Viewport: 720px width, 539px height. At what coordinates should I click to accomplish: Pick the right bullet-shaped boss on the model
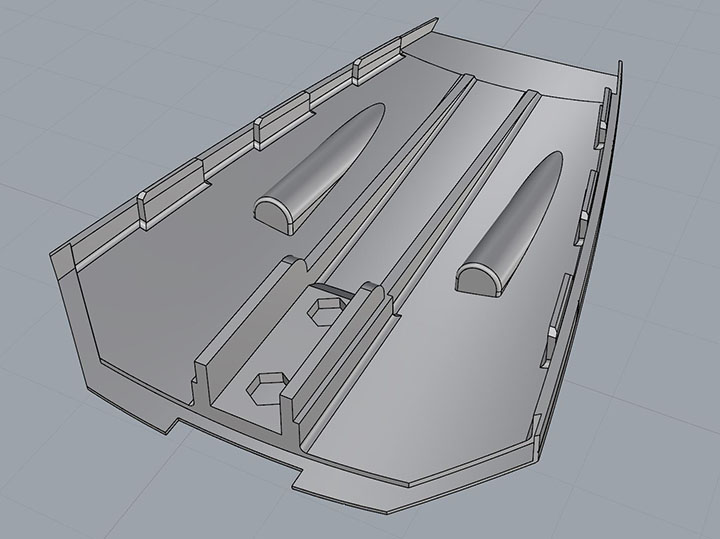tap(509, 222)
